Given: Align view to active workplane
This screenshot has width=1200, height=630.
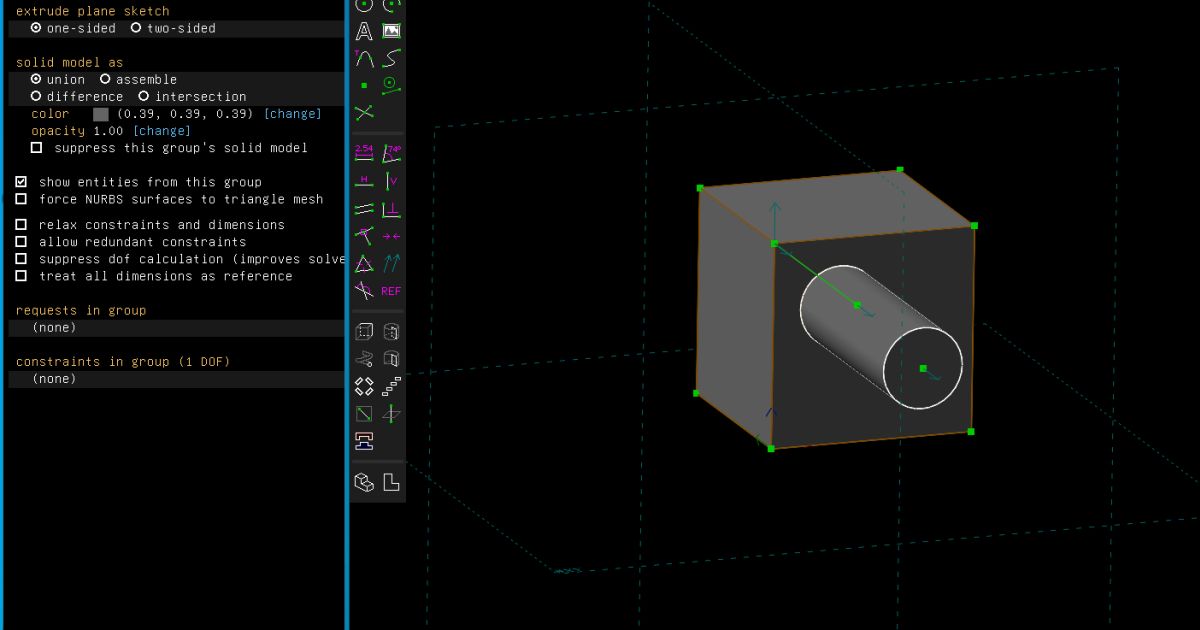Looking at the screenshot, I should (391, 483).
